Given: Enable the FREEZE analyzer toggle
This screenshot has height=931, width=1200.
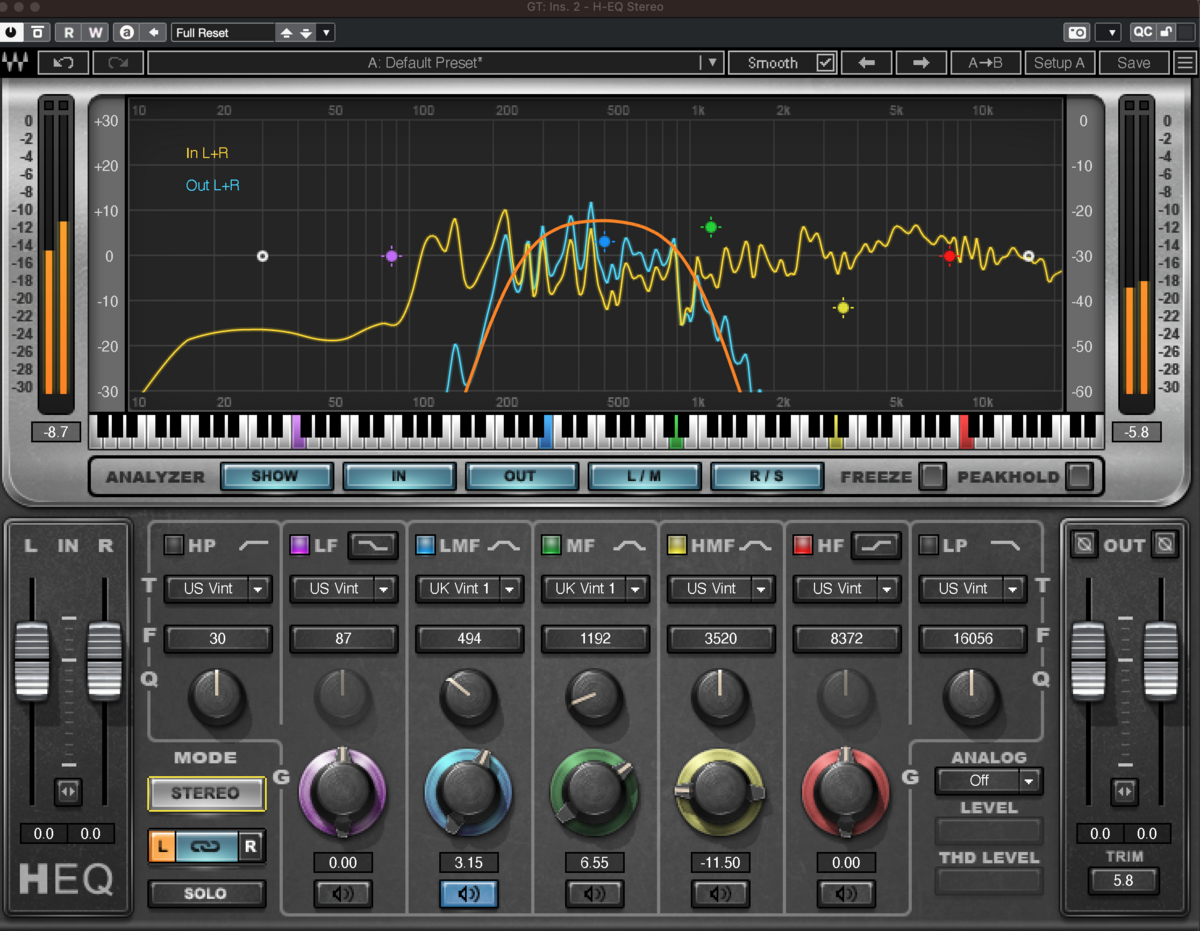Looking at the screenshot, I should (x=931, y=476).
